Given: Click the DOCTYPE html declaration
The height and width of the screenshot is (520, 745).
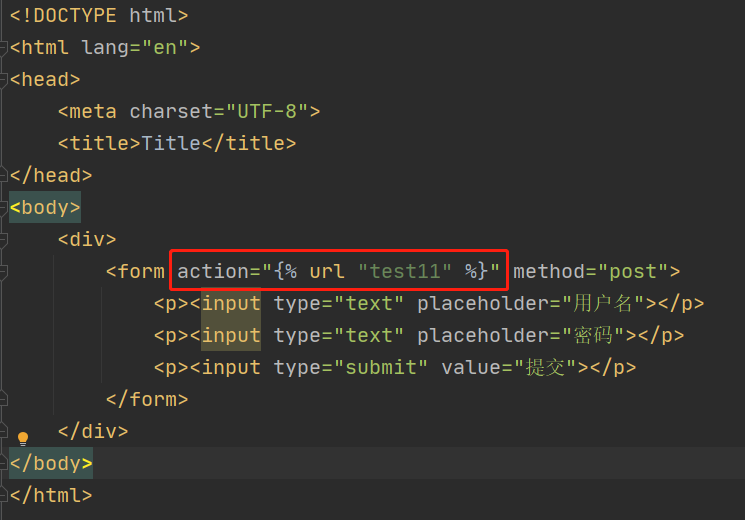Looking at the screenshot, I should (99, 16).
